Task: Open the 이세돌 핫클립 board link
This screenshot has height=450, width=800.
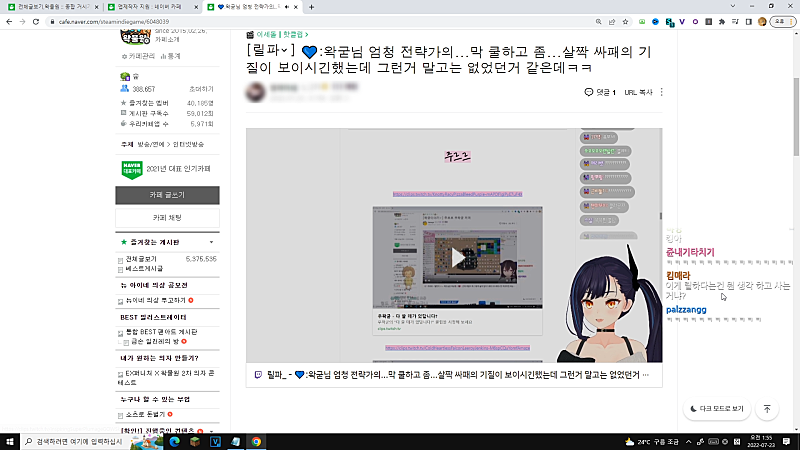Action: pyautogui.click(x=282, y=35)
